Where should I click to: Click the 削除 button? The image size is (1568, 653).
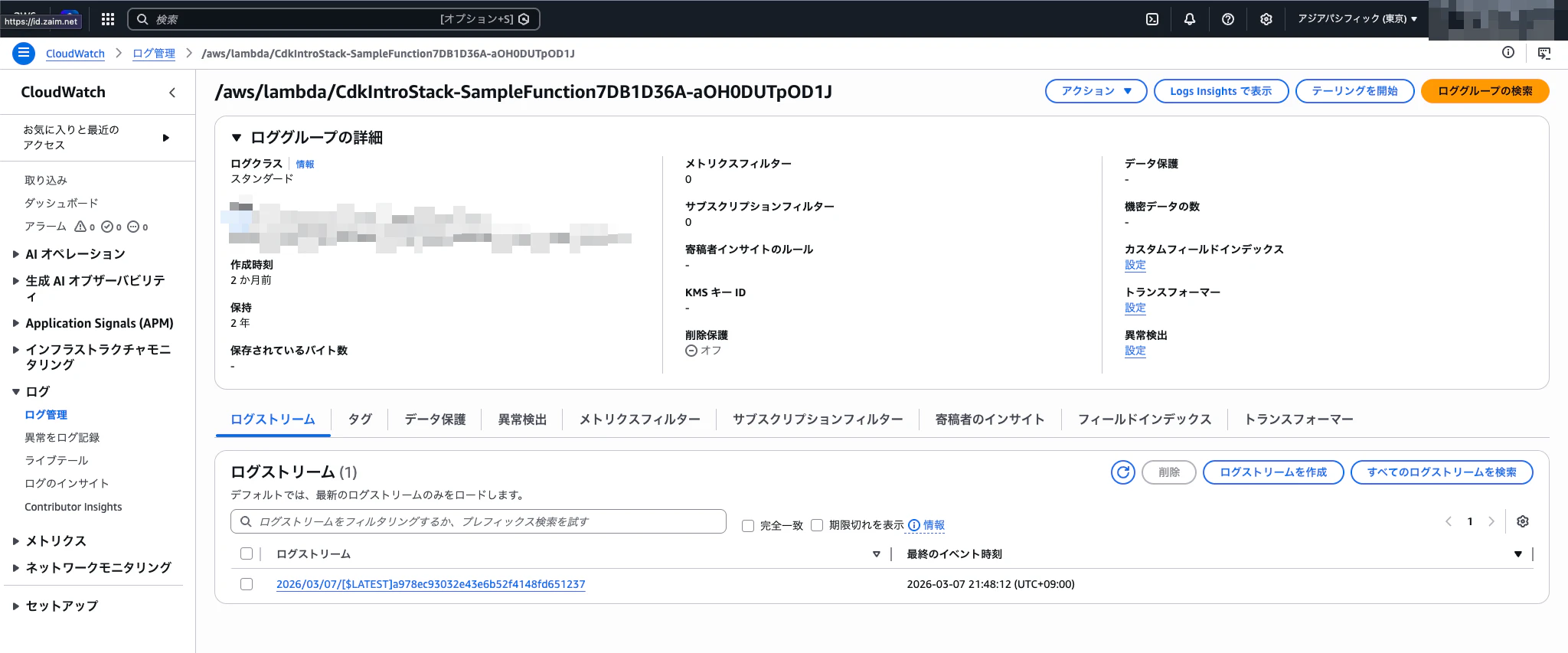coord(1169,472)
